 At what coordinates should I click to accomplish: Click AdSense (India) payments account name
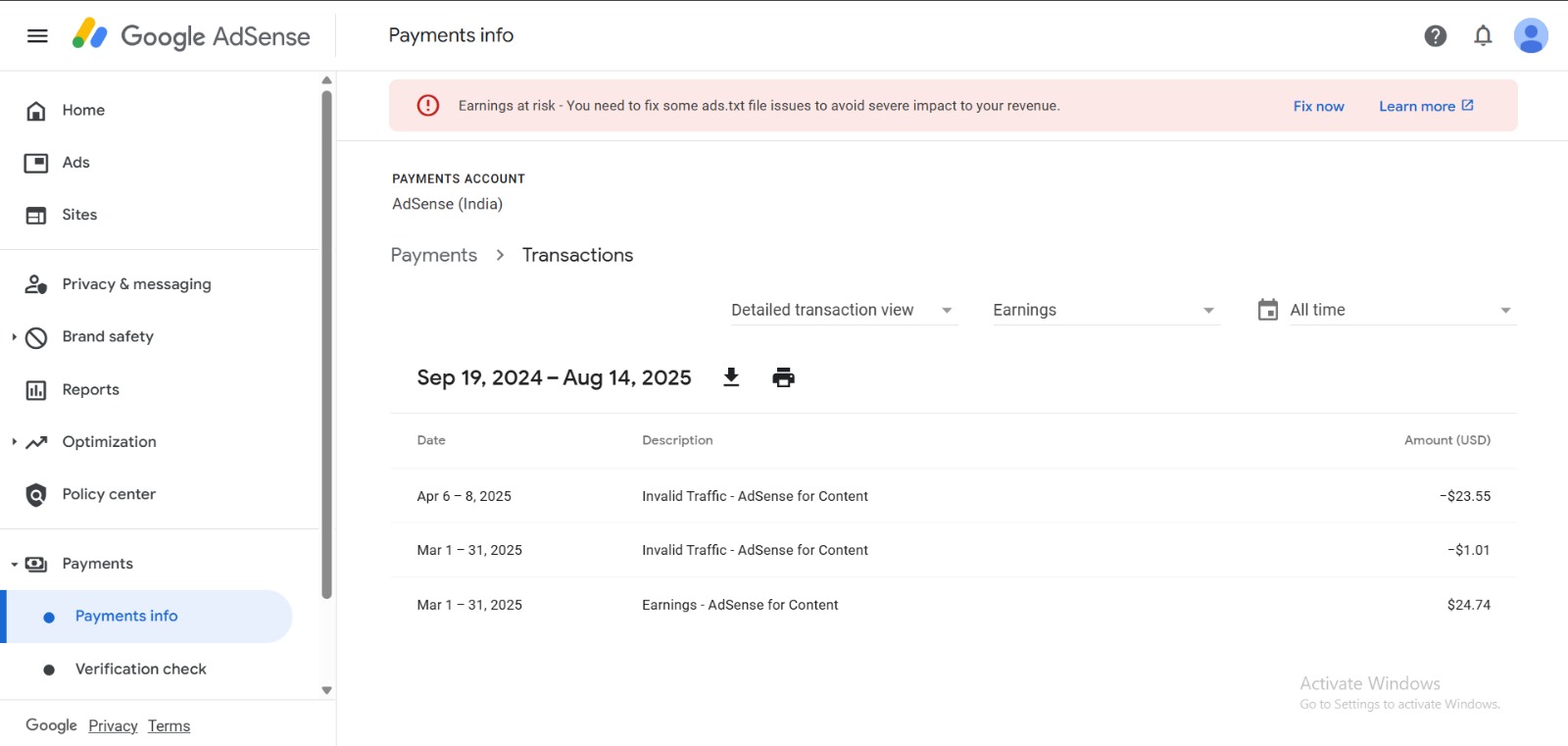tap(447, 204)
